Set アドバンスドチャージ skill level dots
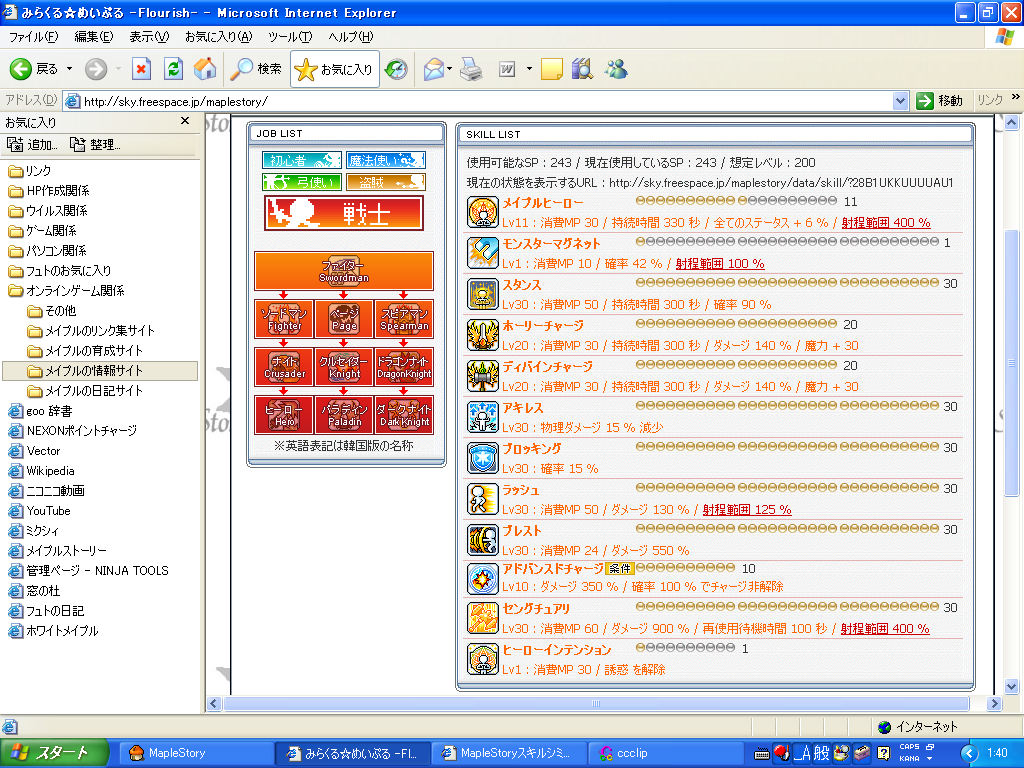 (x=686, y=567)
